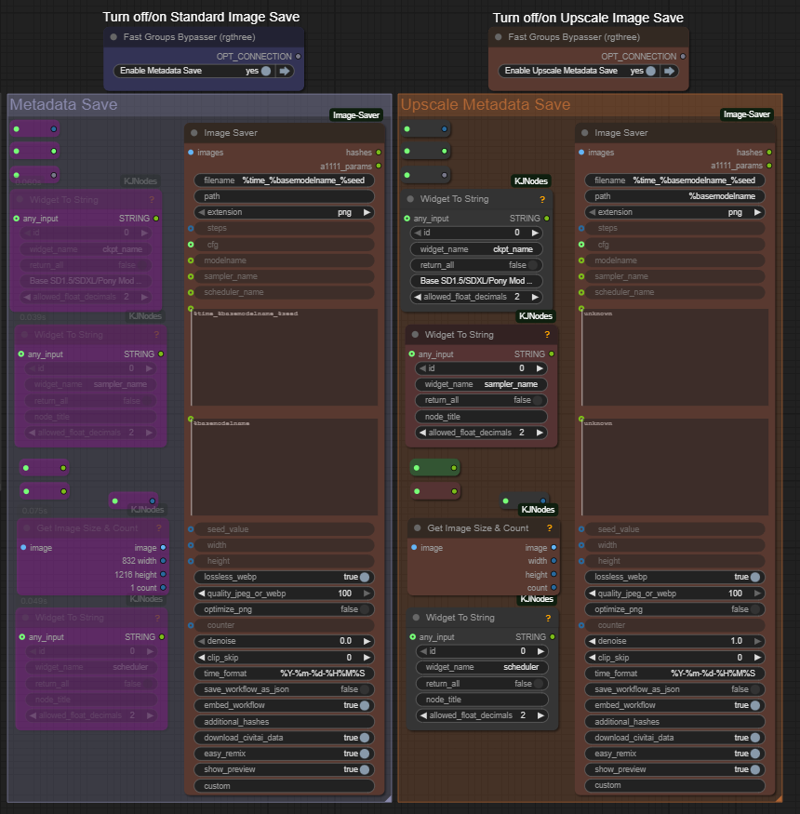The width and height of the screenshot is (800, 814).
Task: Next extension option arrow in Metadata Save Image Saver
Action: pos(367,212)
